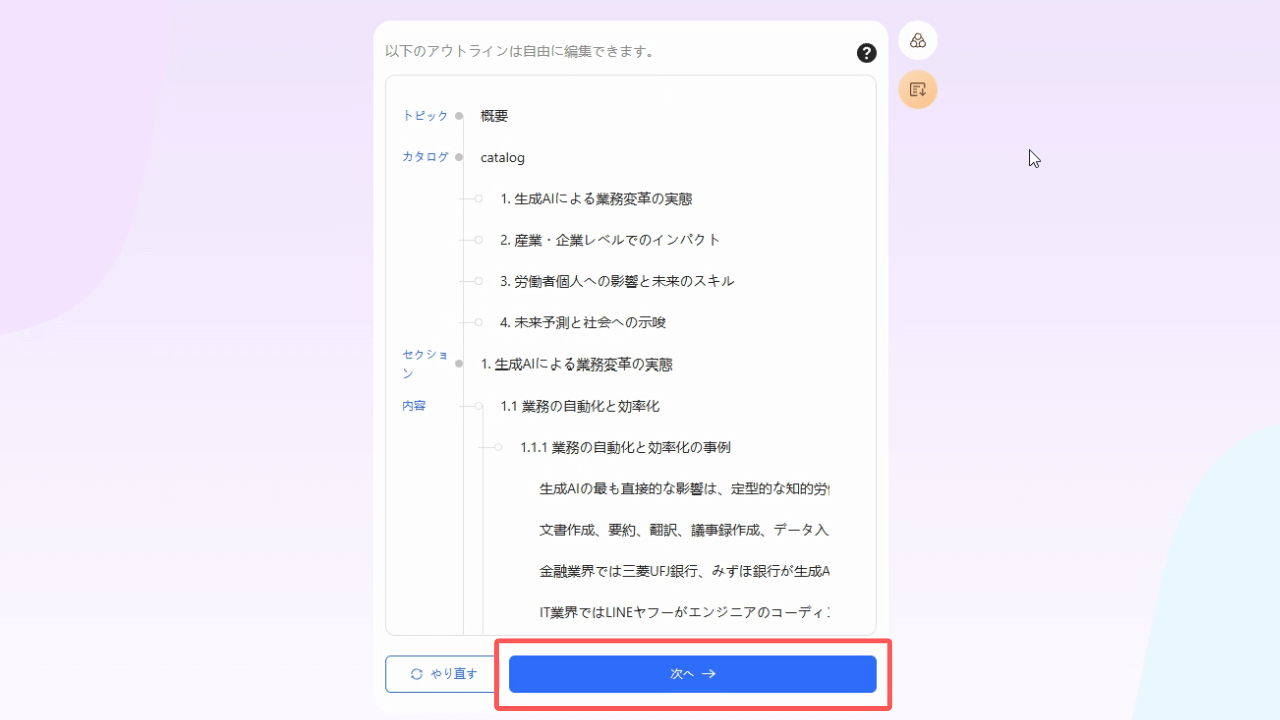This screenshot has height=720, width=1280.
Task: Click the line starting 生成AIの最も直接的な影響は
Action: (x=684, y=489)
